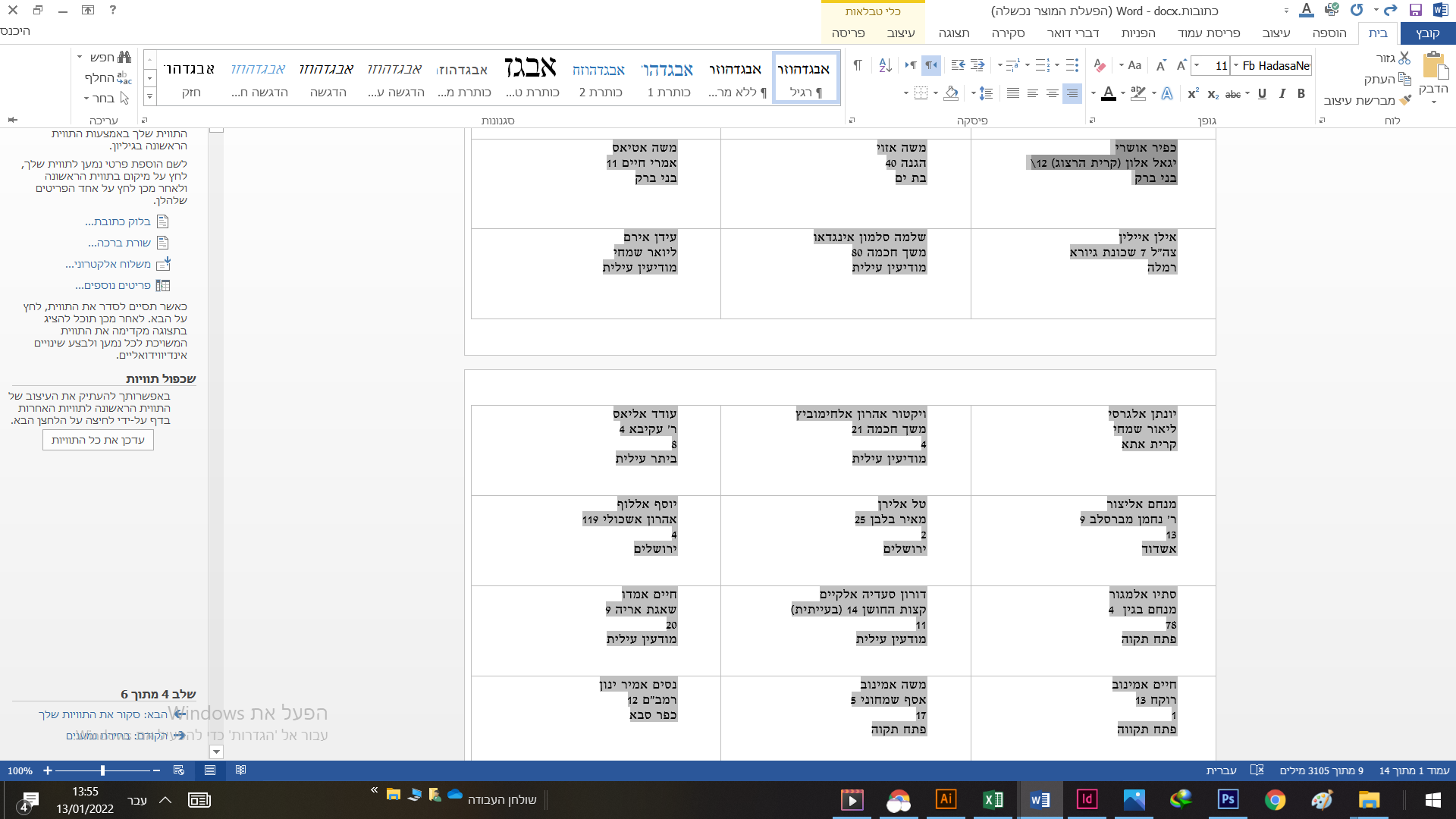The image size is (1456, 819).
Task: Click the superscript x² icon
Action: click(x=1193, y=94)
